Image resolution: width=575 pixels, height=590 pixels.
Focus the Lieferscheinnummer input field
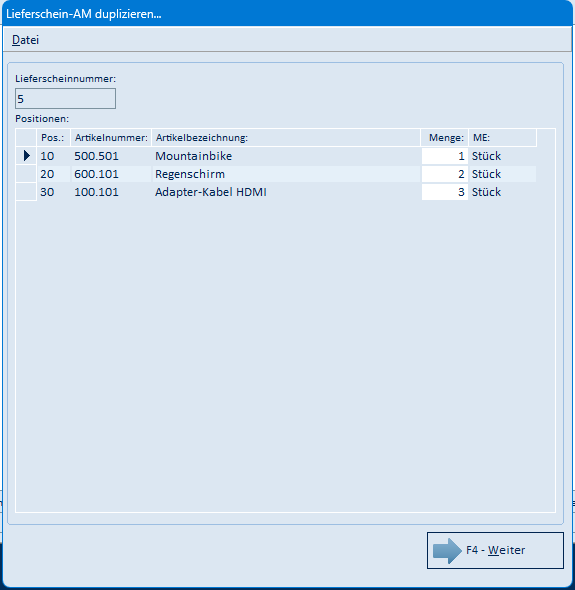point(65,99)
